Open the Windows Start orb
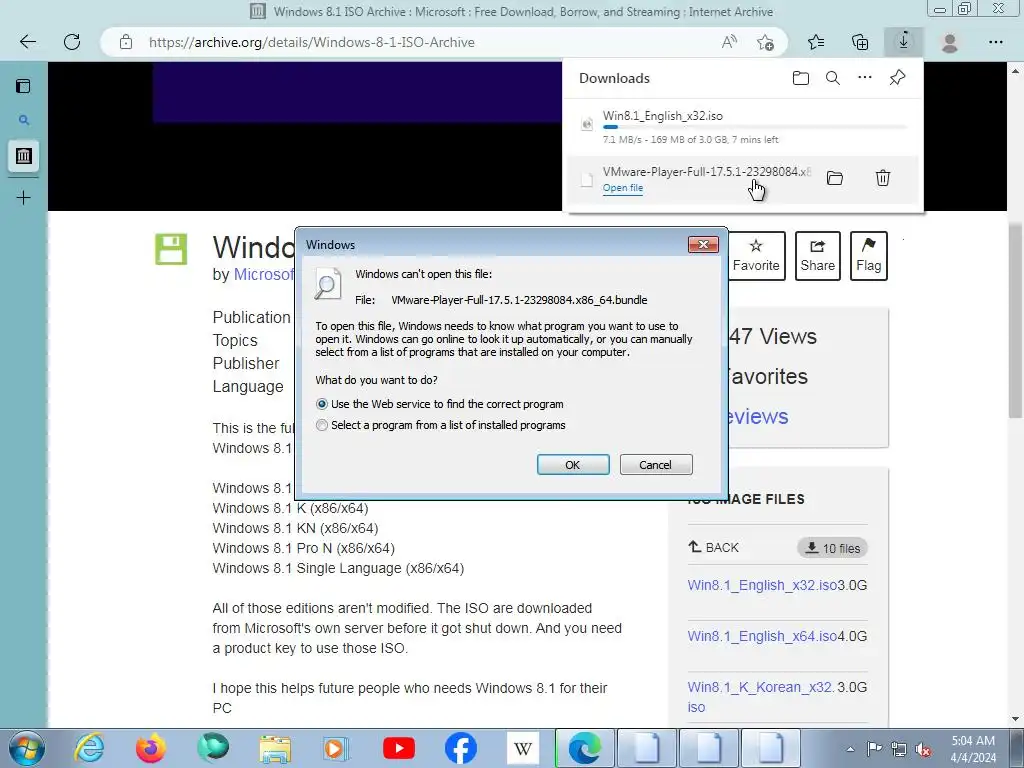This screenshot has height=768, width=1024. (27, 748)
